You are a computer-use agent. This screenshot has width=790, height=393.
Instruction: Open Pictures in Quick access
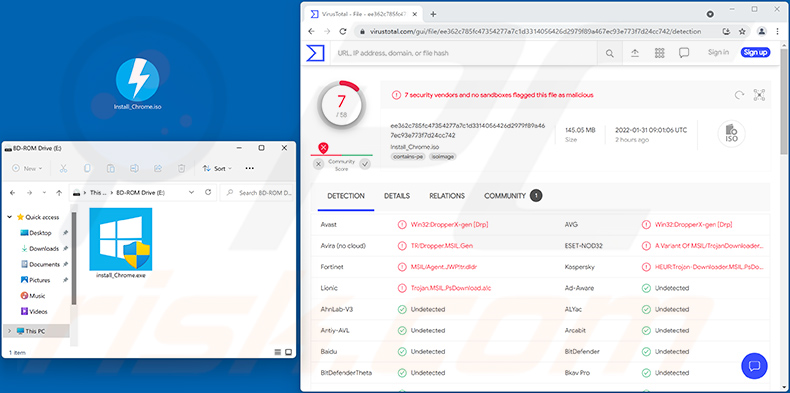(x=39, y=280)
